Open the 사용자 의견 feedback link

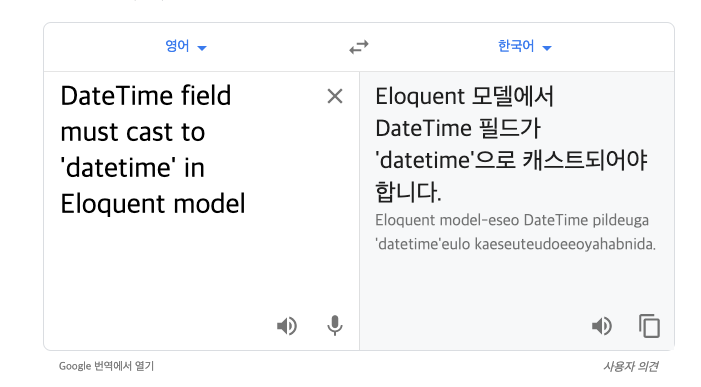click(x=630, y=366)
